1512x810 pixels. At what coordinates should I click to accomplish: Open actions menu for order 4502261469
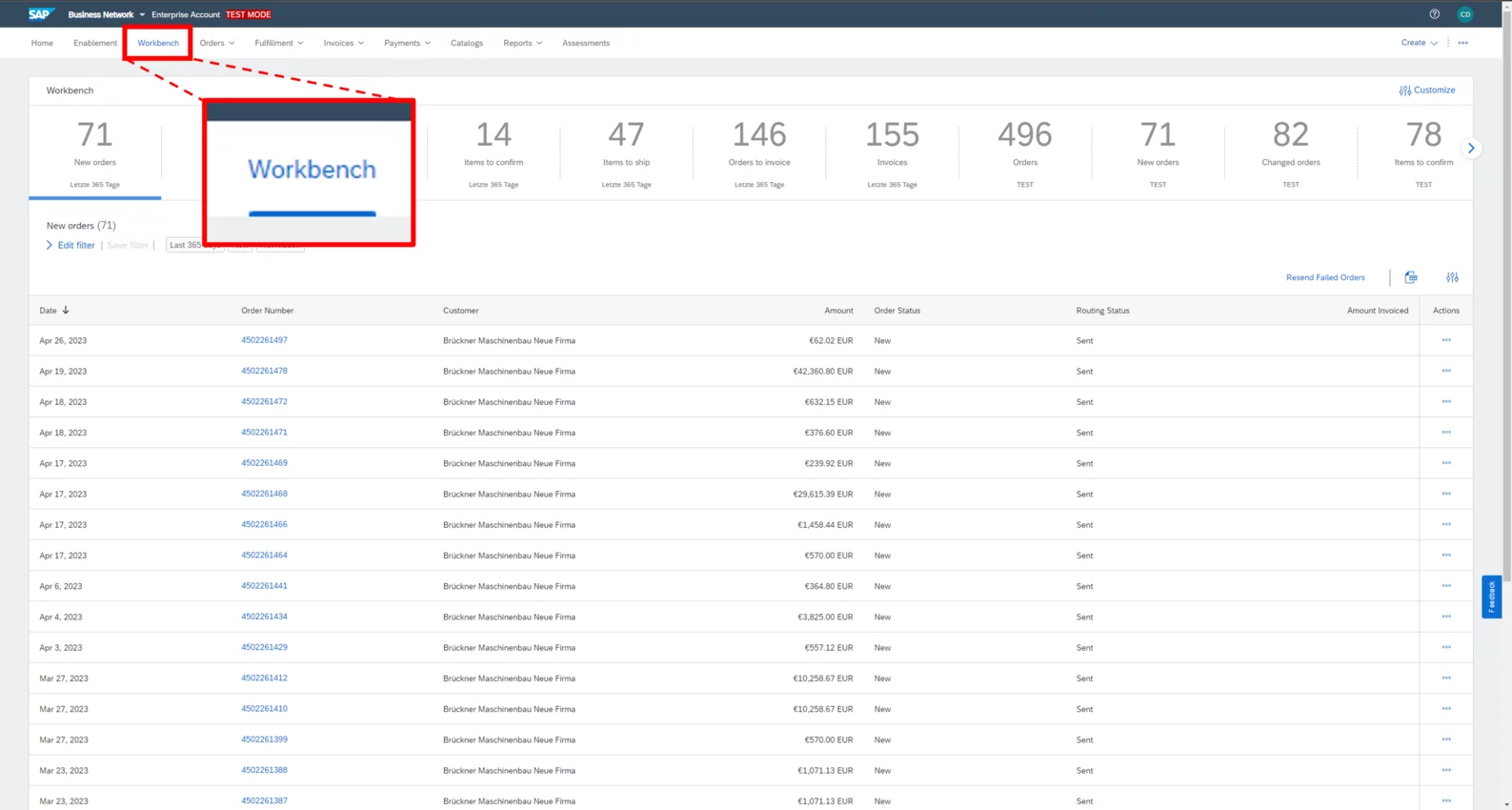[1445, 463]
